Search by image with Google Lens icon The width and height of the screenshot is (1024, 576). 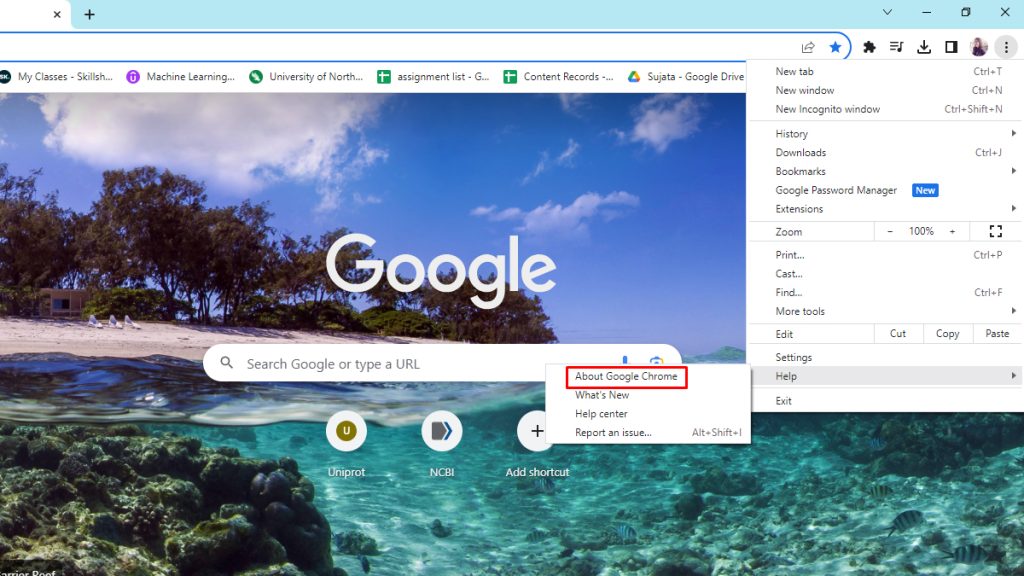tap(656, 363)
